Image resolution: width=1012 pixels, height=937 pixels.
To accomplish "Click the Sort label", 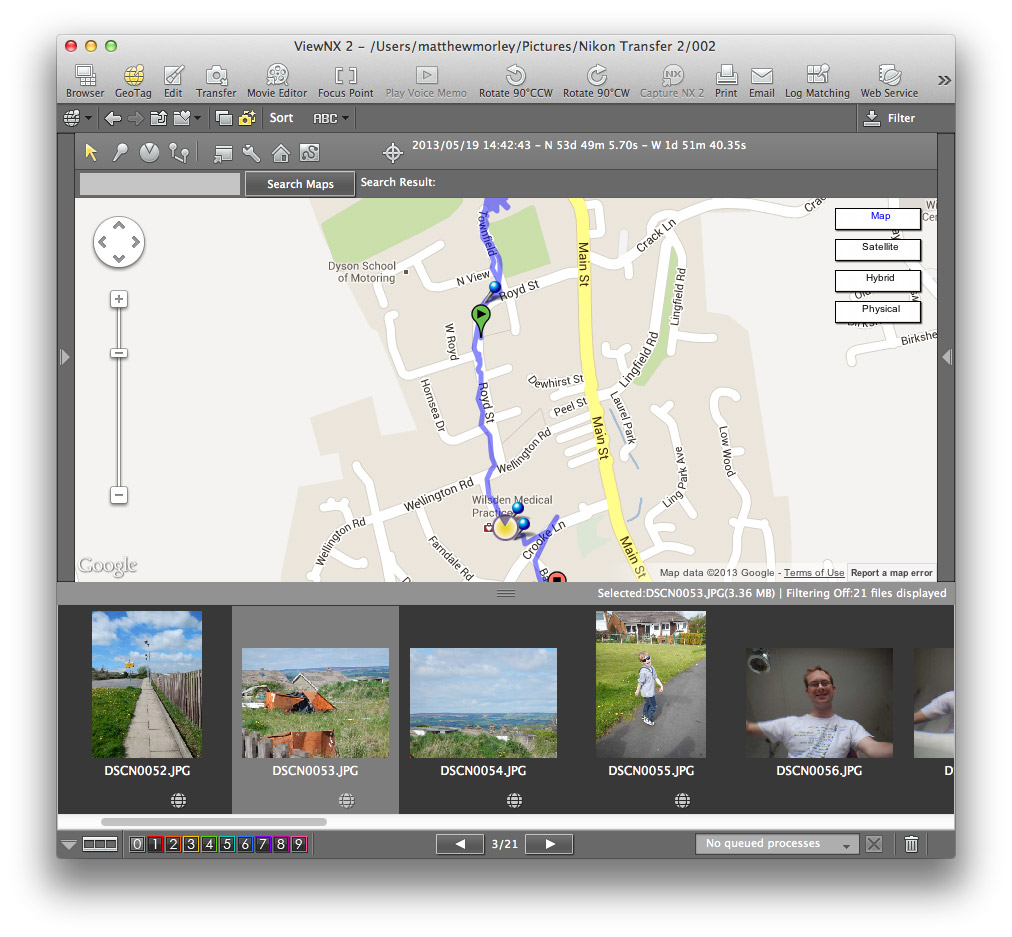I will 281,118.
